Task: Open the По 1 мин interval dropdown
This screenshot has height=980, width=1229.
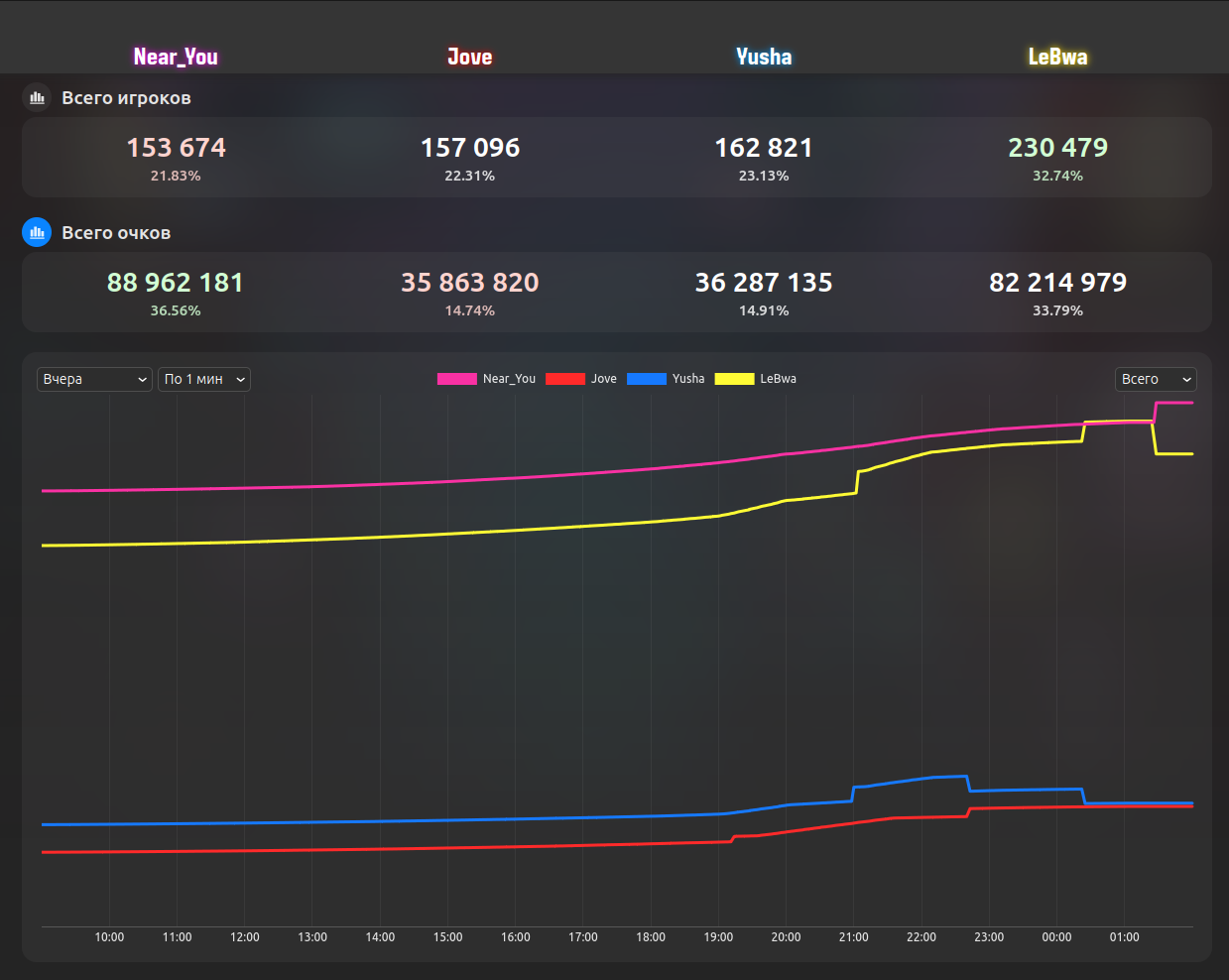Action: pyautogui.click(x=203, y=379)
